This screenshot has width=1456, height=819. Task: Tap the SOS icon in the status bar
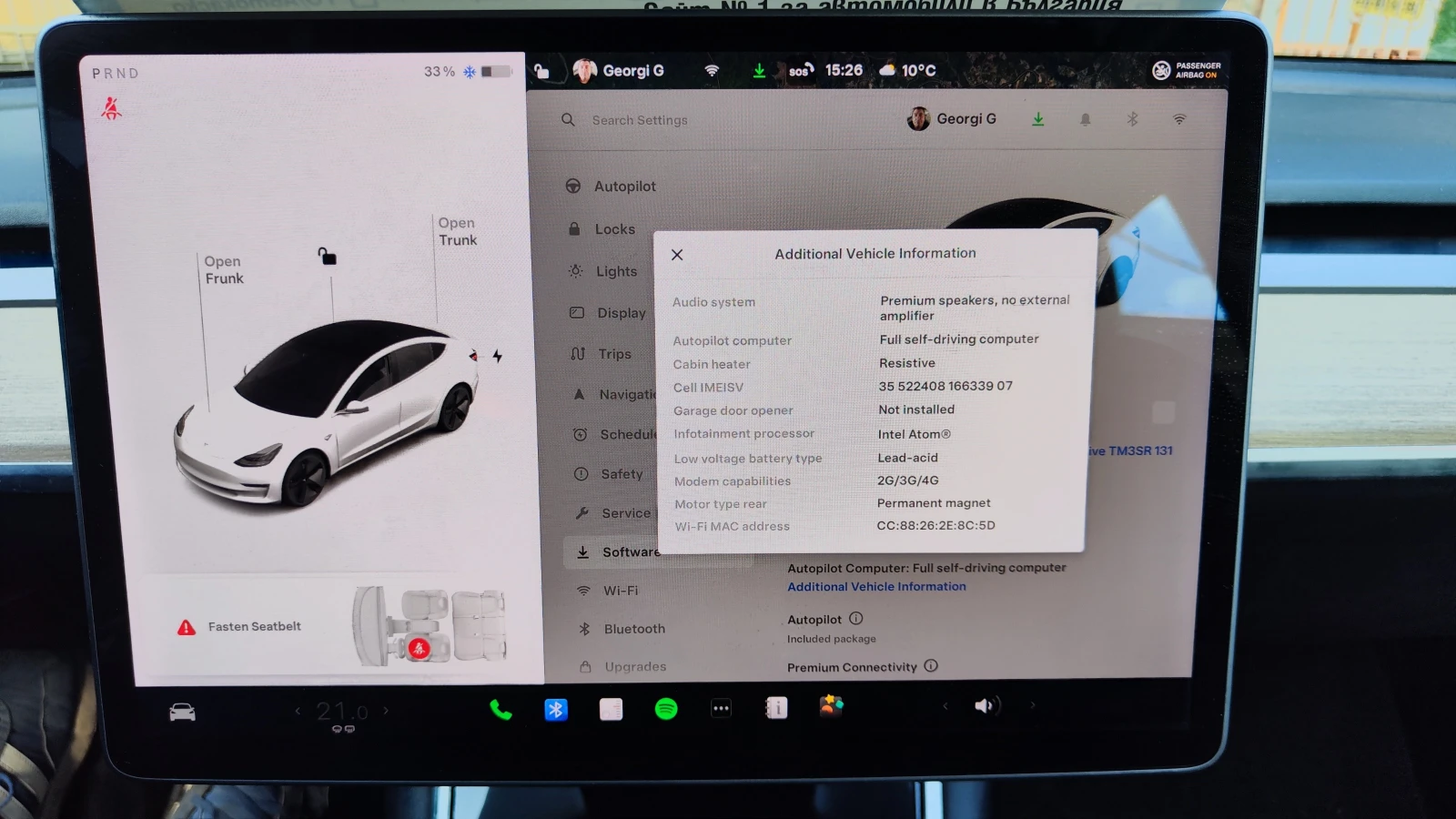click(x=801, y=70)
